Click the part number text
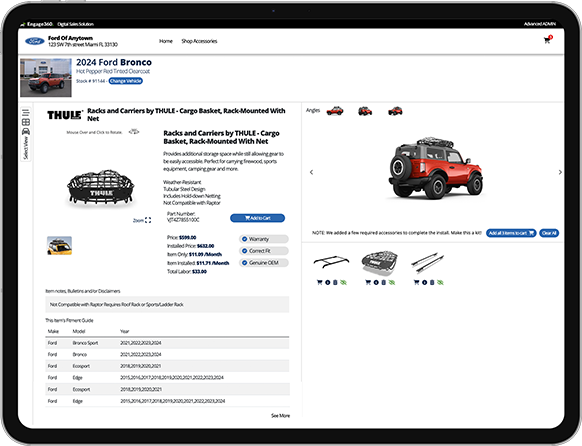Screen dimensions: 582x446 tap(183, 217)
